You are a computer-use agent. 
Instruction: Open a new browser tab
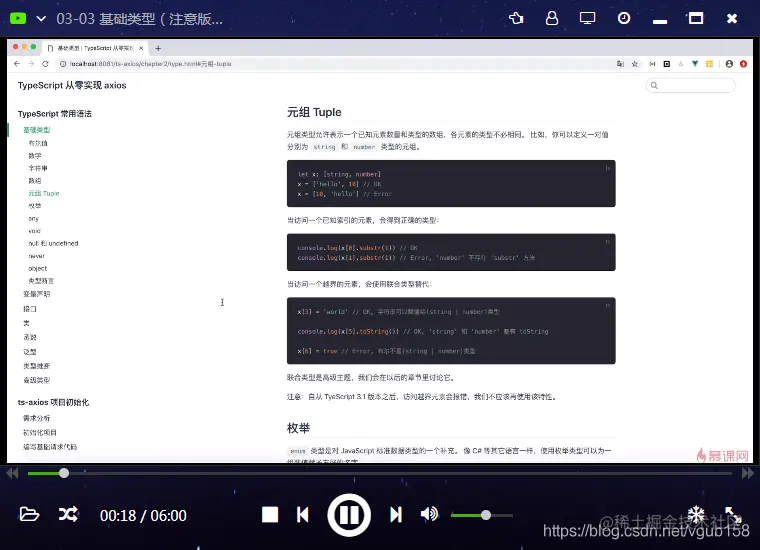(158, 48)
